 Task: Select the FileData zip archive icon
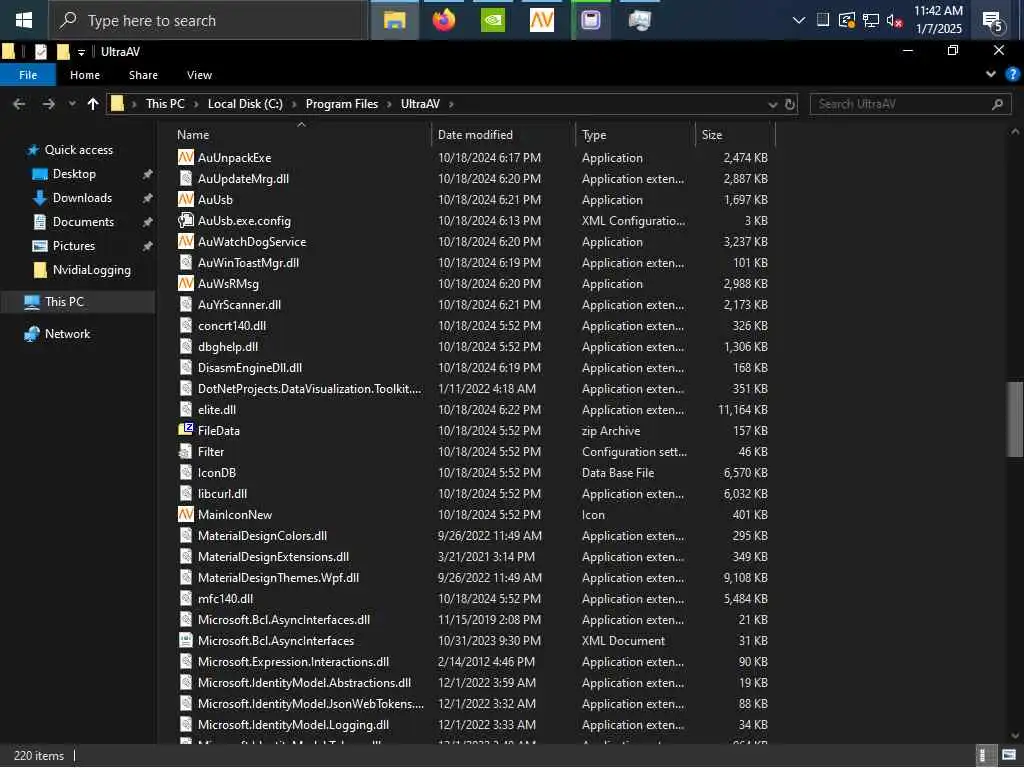click(186, 430)
